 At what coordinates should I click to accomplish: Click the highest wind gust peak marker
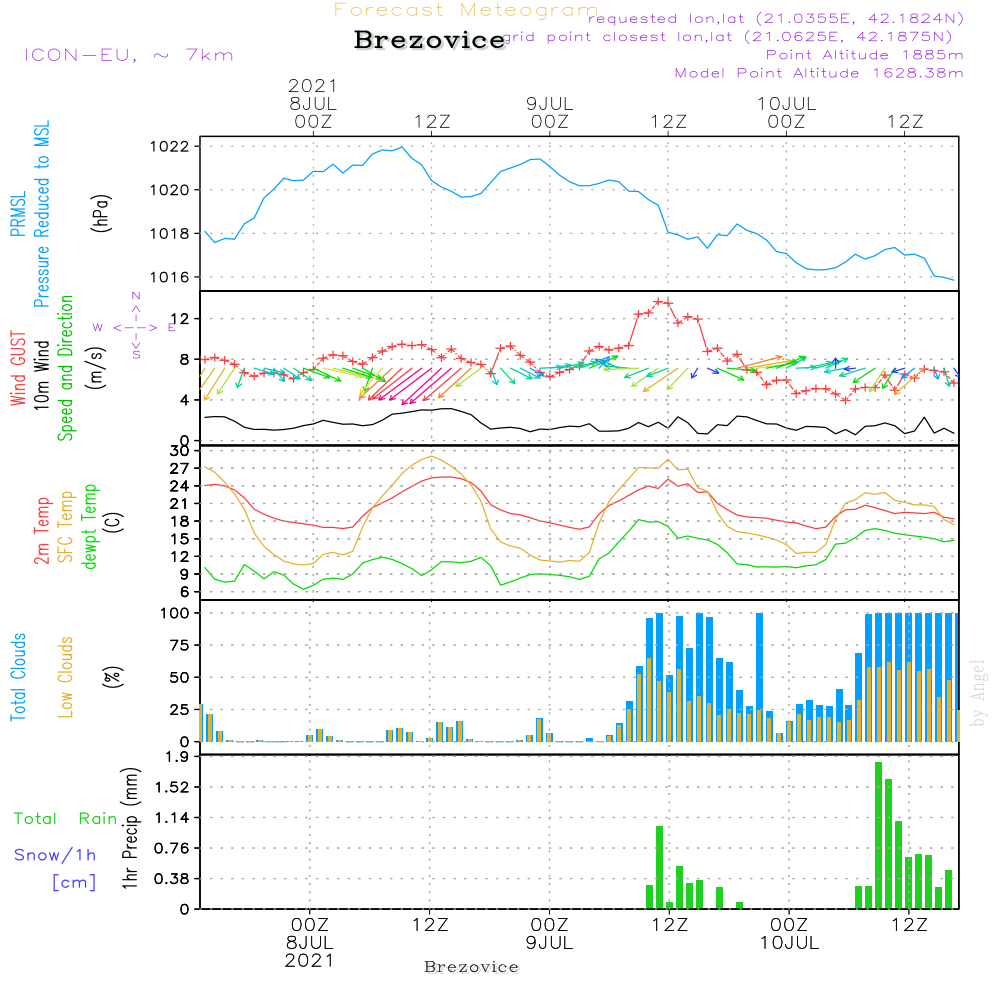click(x=659, y=301)
